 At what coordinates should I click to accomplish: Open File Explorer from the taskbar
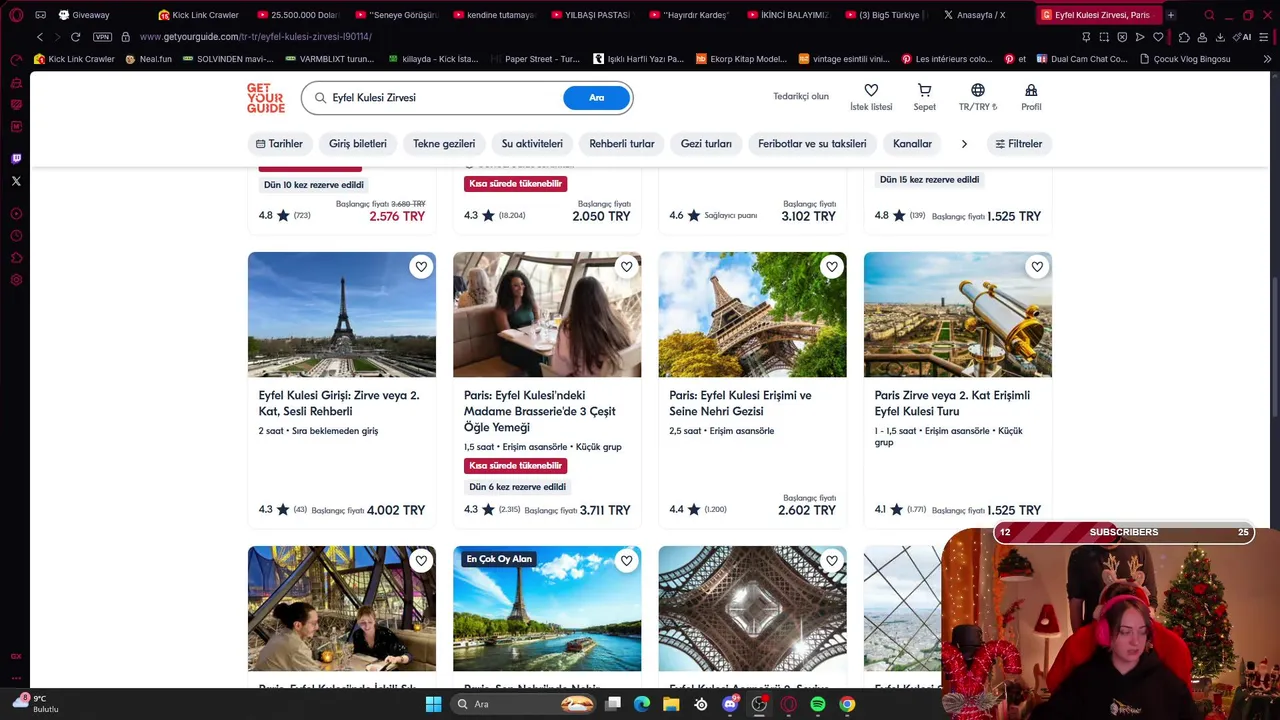tap(671, 704)
